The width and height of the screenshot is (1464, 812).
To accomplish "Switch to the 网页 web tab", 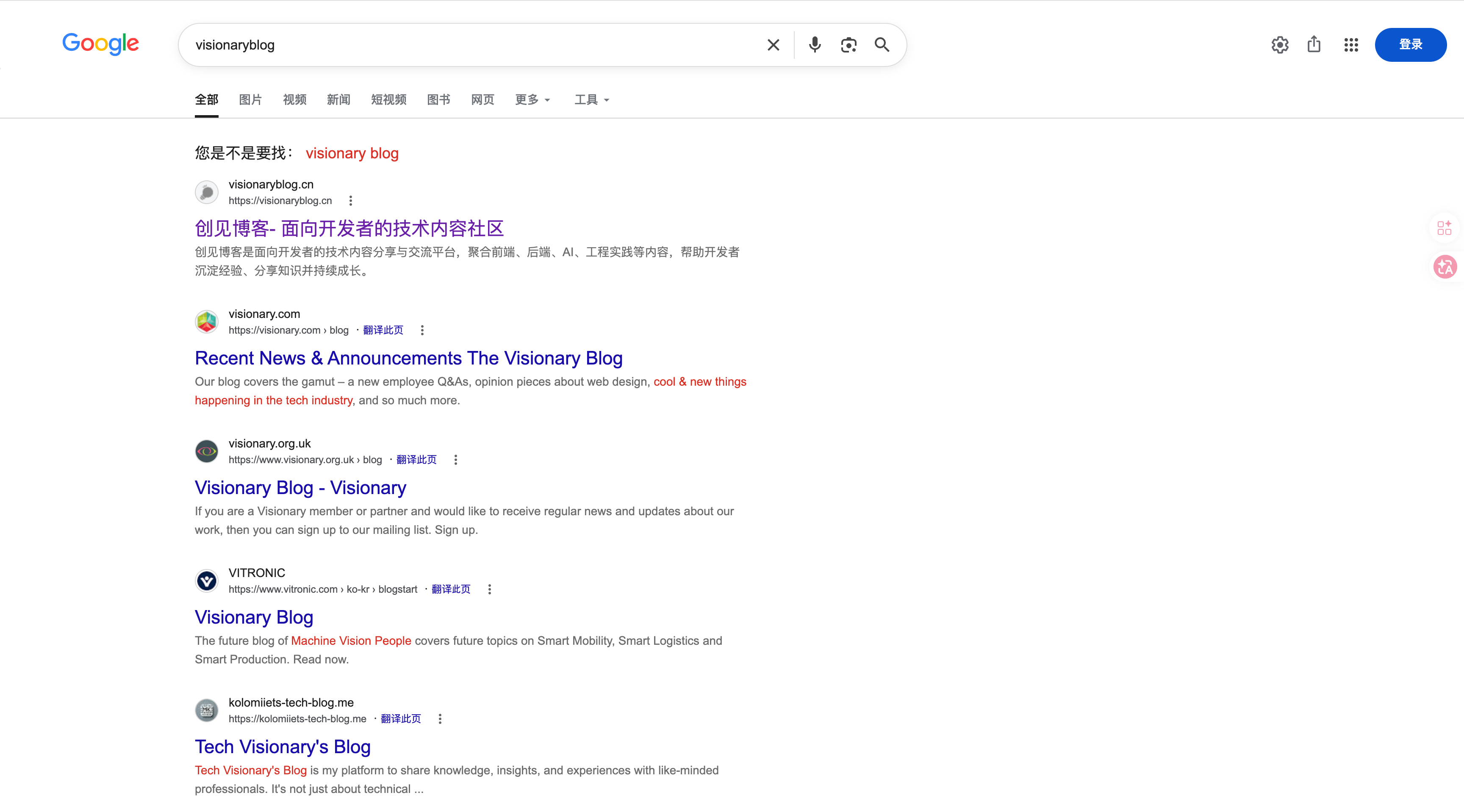I will pyautogui.click(x=482, y=100).
